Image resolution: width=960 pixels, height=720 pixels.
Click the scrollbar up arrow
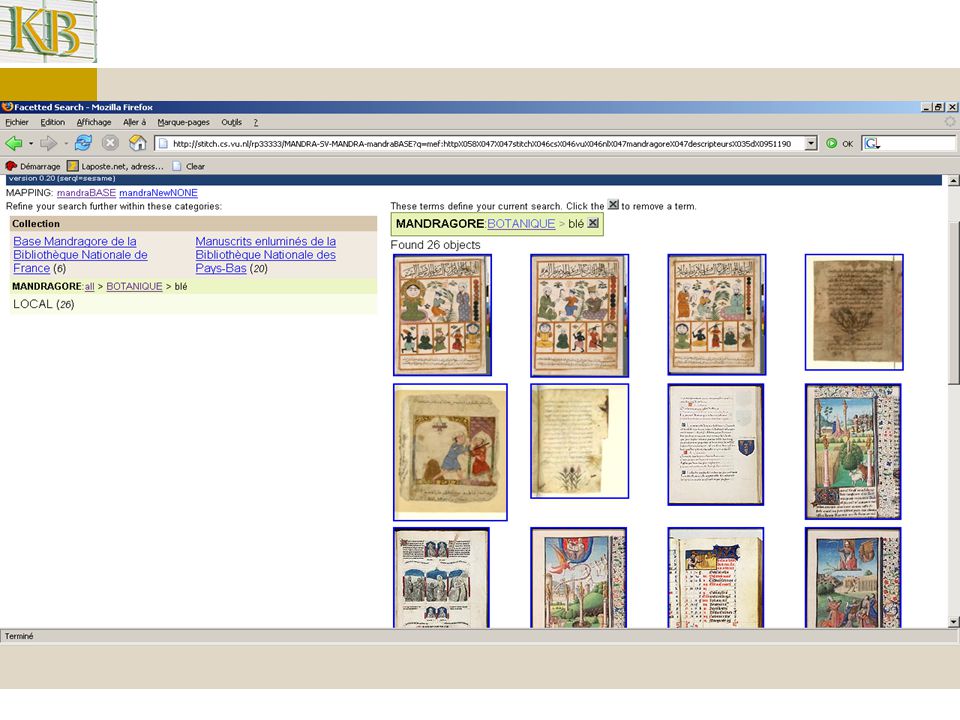click(x=953, y=181)
